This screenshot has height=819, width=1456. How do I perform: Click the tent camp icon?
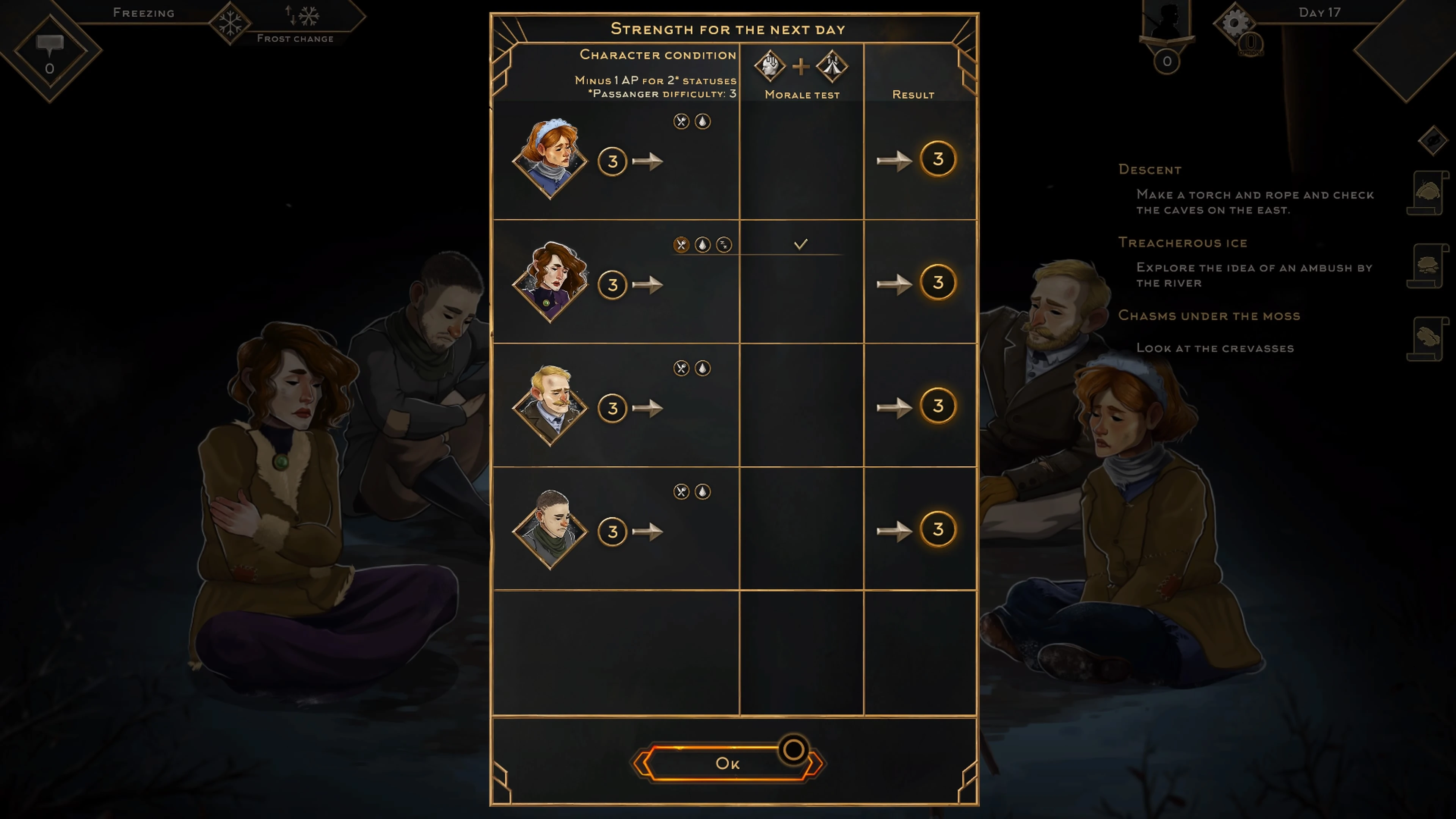832,66
